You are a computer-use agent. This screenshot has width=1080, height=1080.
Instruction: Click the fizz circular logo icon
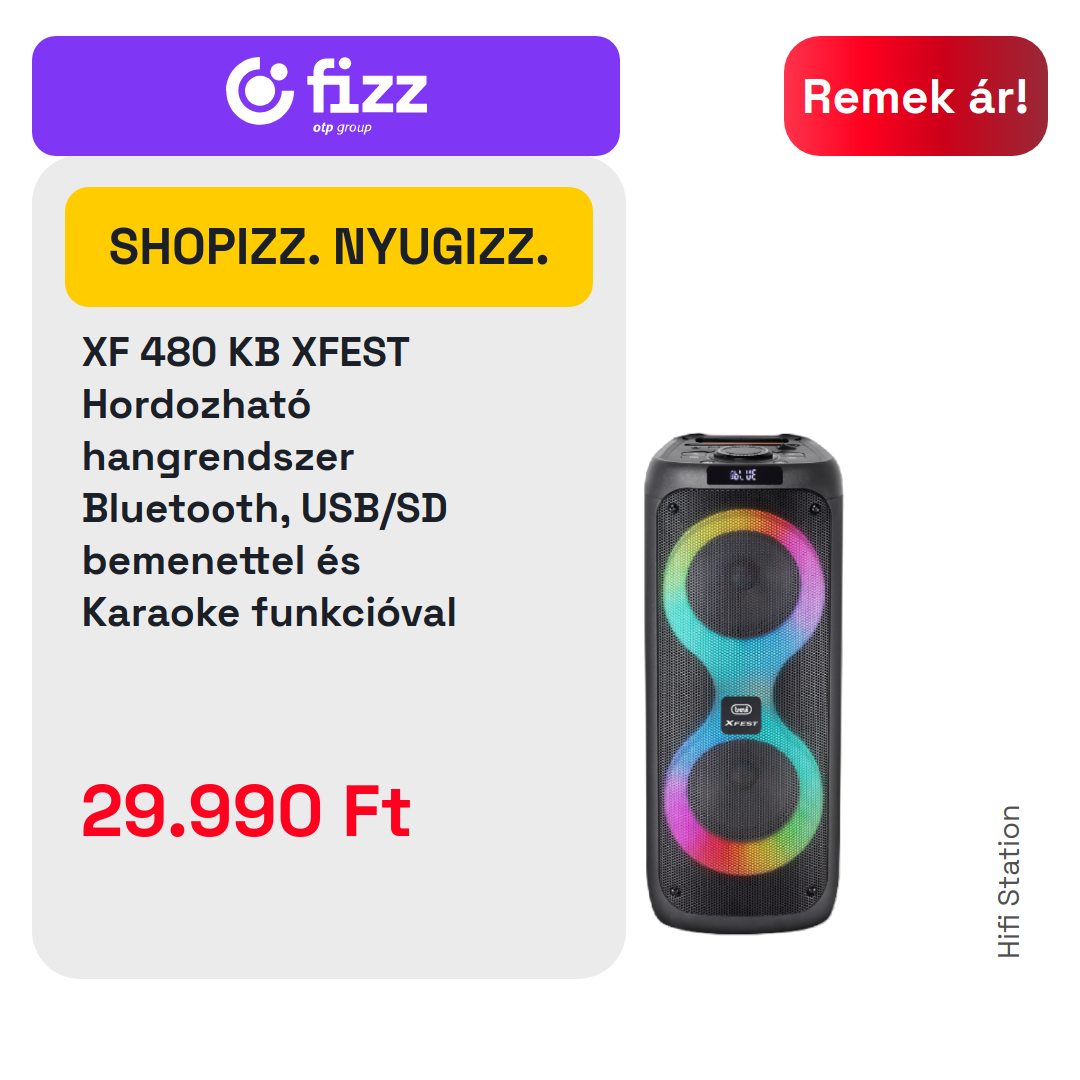pos(260,91)
